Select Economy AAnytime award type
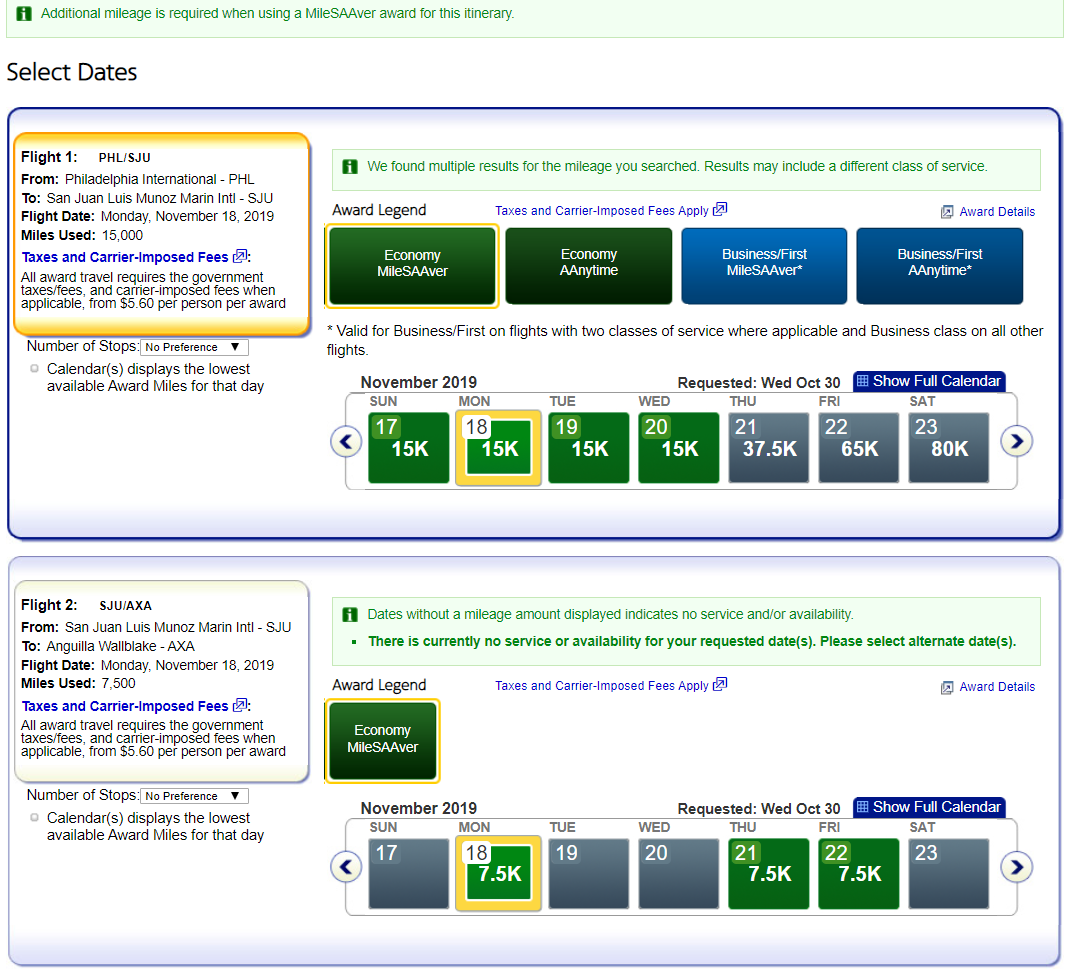Viewport: 1071px width, 969px height. [589, 266]
